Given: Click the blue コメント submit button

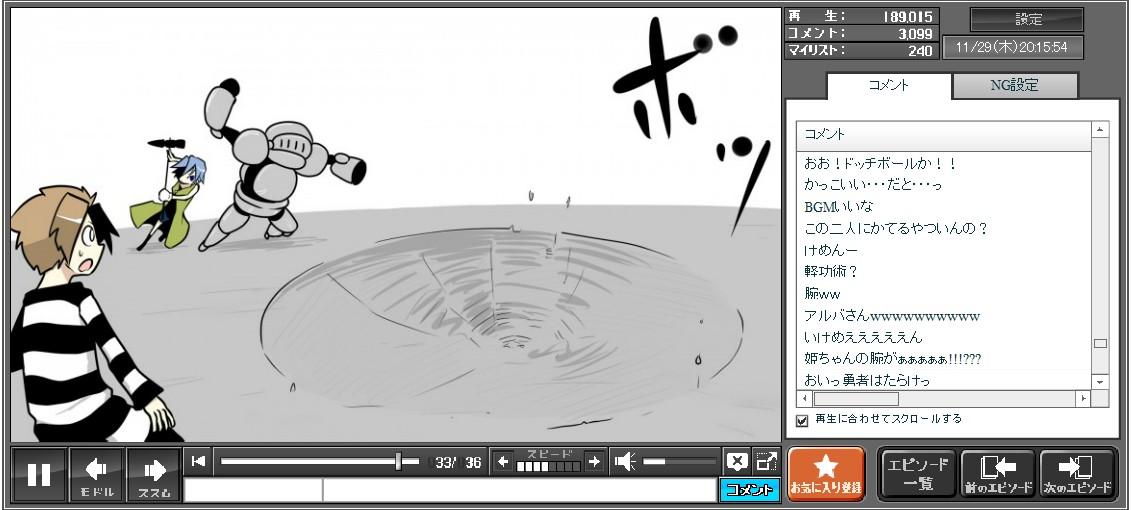Looking at the screenshot, I should 749,490.
